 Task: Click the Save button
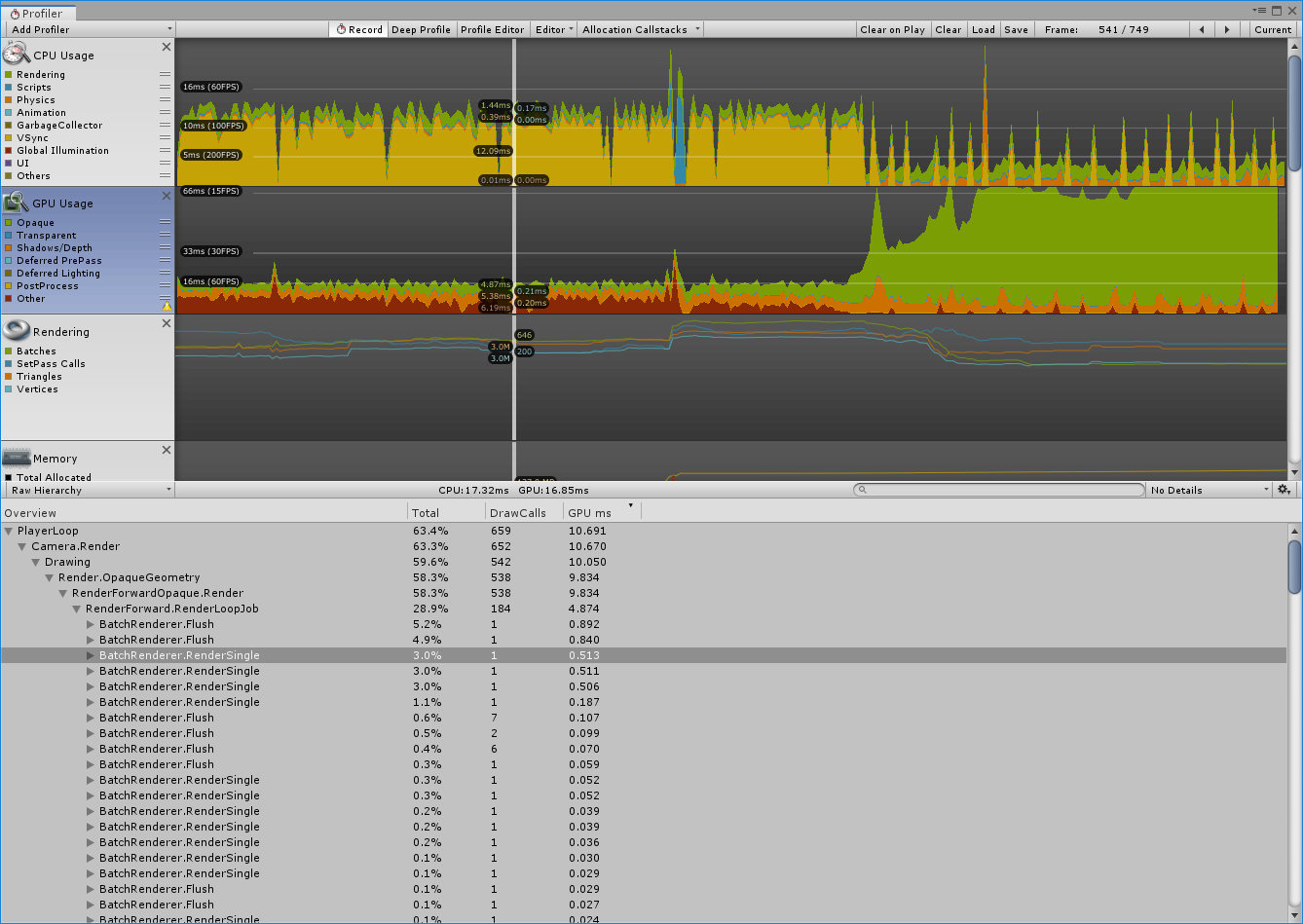1016,29
